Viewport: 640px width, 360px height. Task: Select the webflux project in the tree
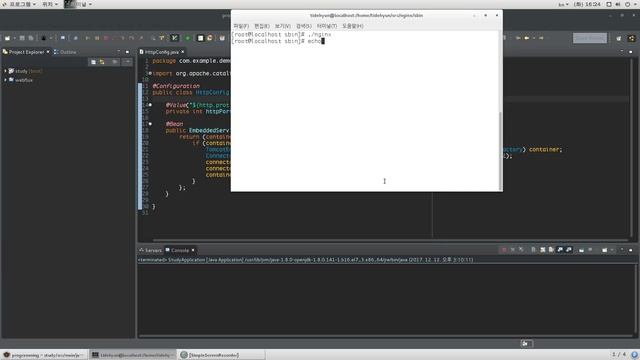(x=21, y=80)
